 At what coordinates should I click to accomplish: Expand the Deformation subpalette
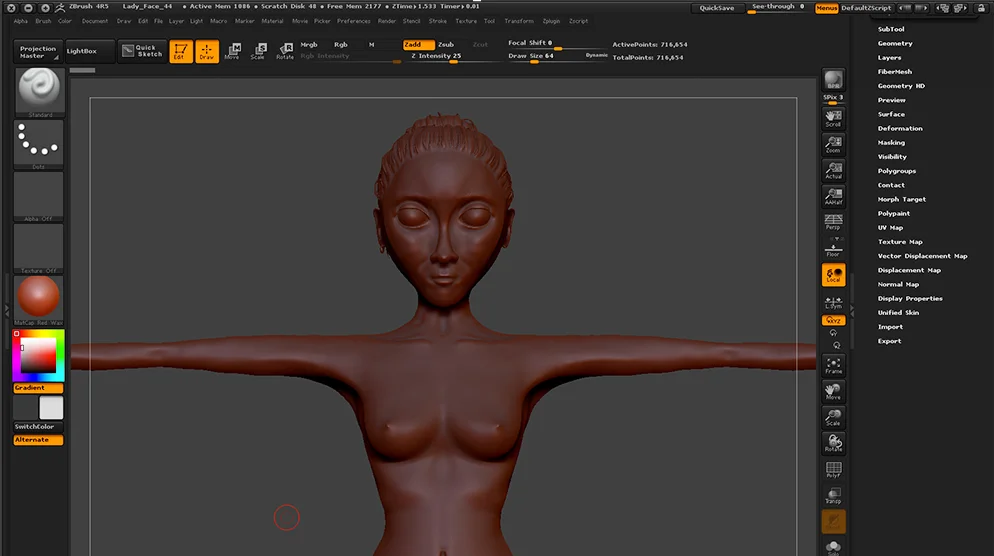click(x=900, y=129)
